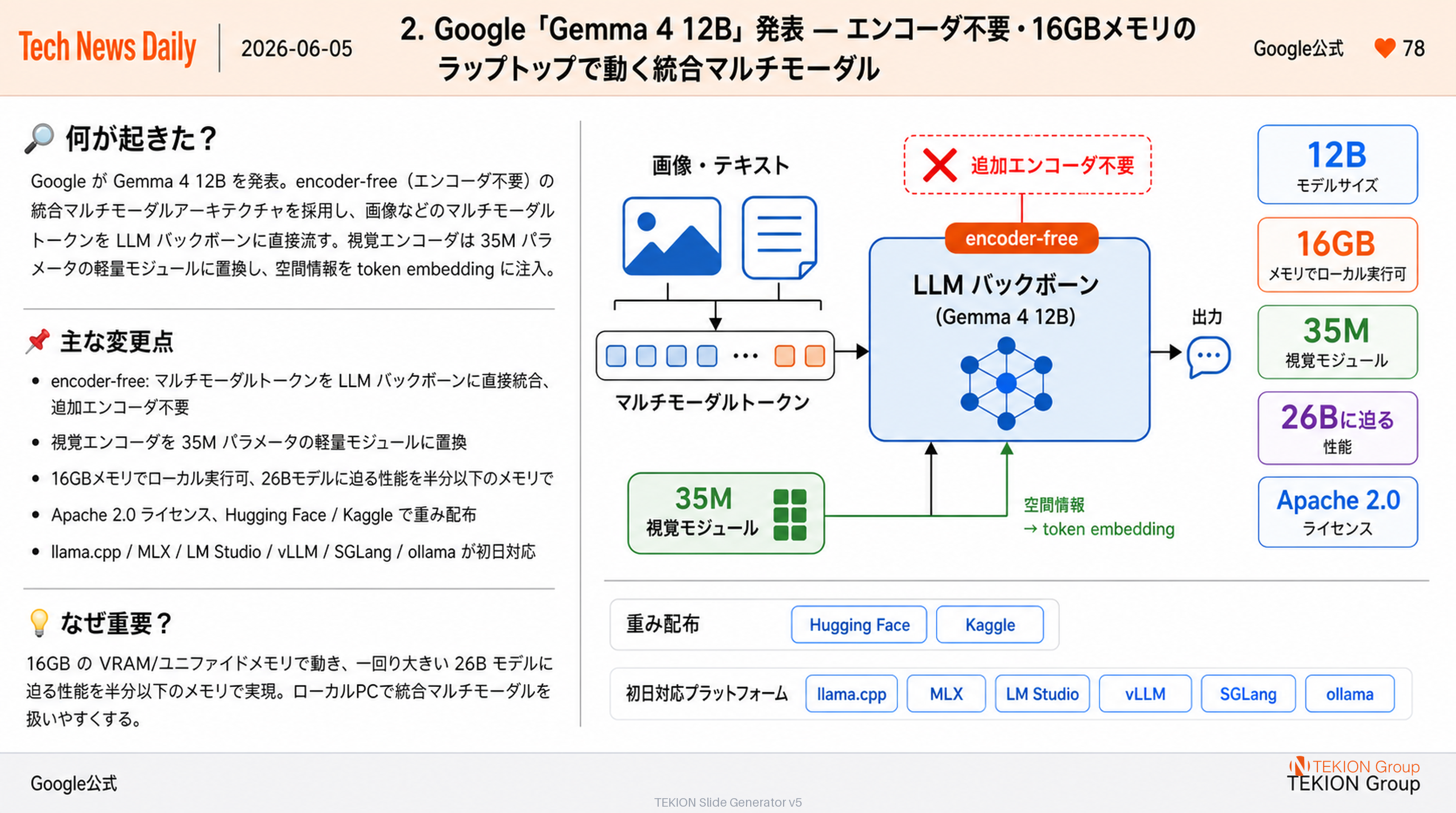Click the text document icon in diagram
1456x813 pixels.
click(x=779, y=238)
